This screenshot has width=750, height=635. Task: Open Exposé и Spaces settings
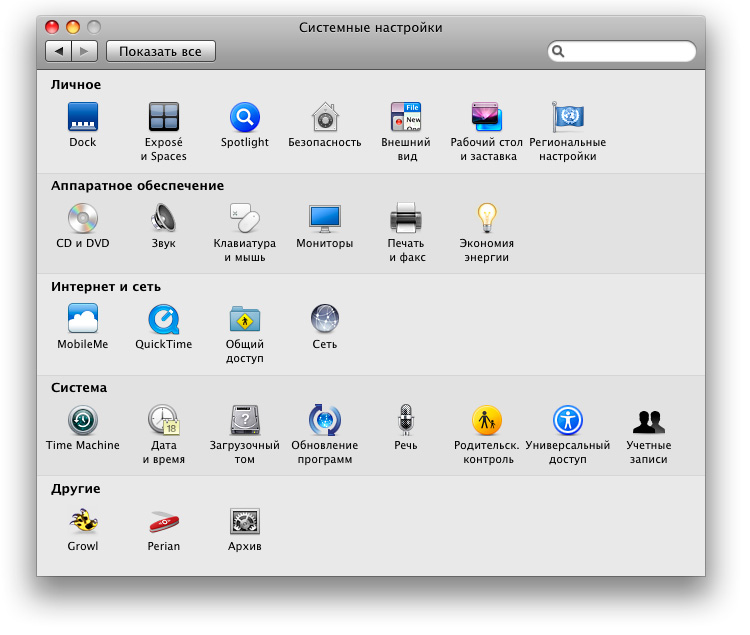pos(164,117)
